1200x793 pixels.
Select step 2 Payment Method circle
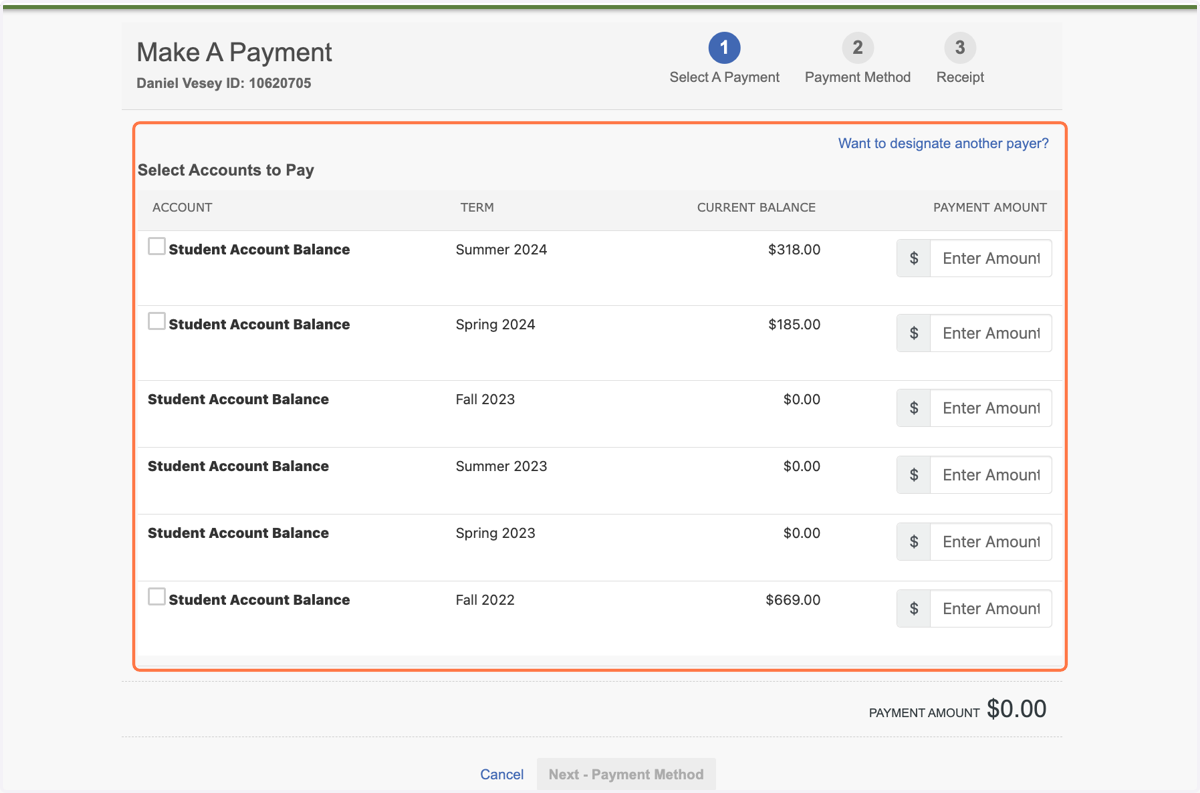[x=857, y=47]
